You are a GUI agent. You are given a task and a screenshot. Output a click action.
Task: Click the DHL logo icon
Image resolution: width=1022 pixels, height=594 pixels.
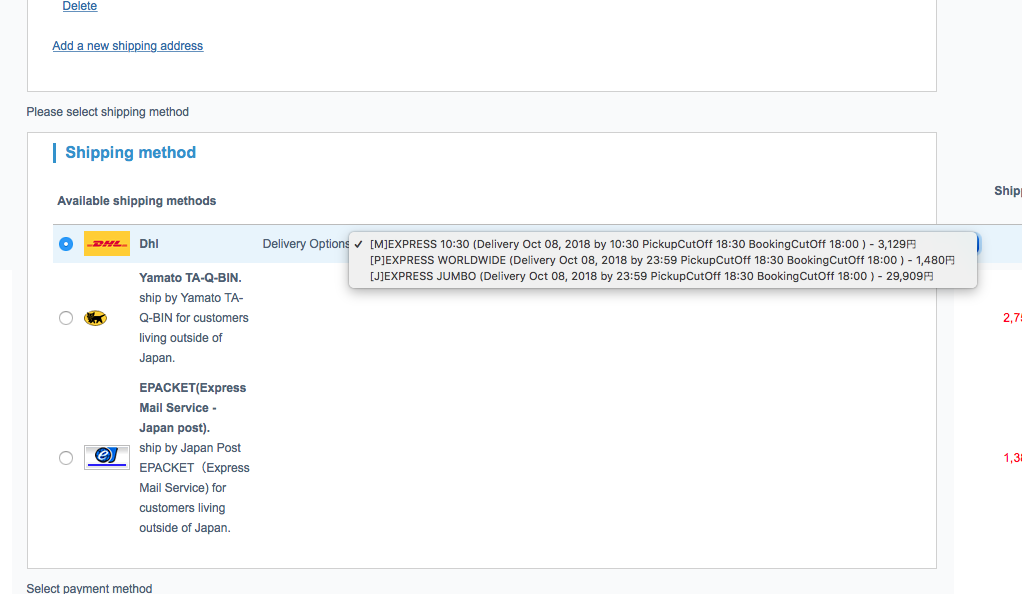106,244
